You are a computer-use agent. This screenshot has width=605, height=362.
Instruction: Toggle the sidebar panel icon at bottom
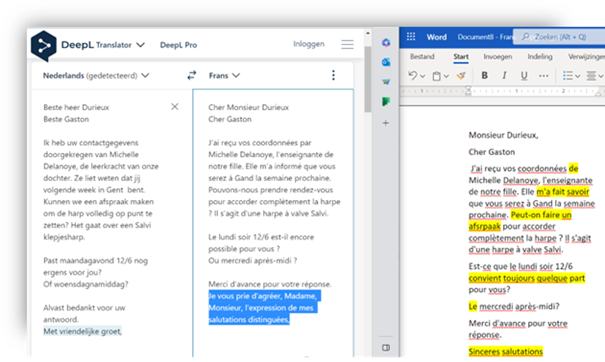[x=386, y=348]
